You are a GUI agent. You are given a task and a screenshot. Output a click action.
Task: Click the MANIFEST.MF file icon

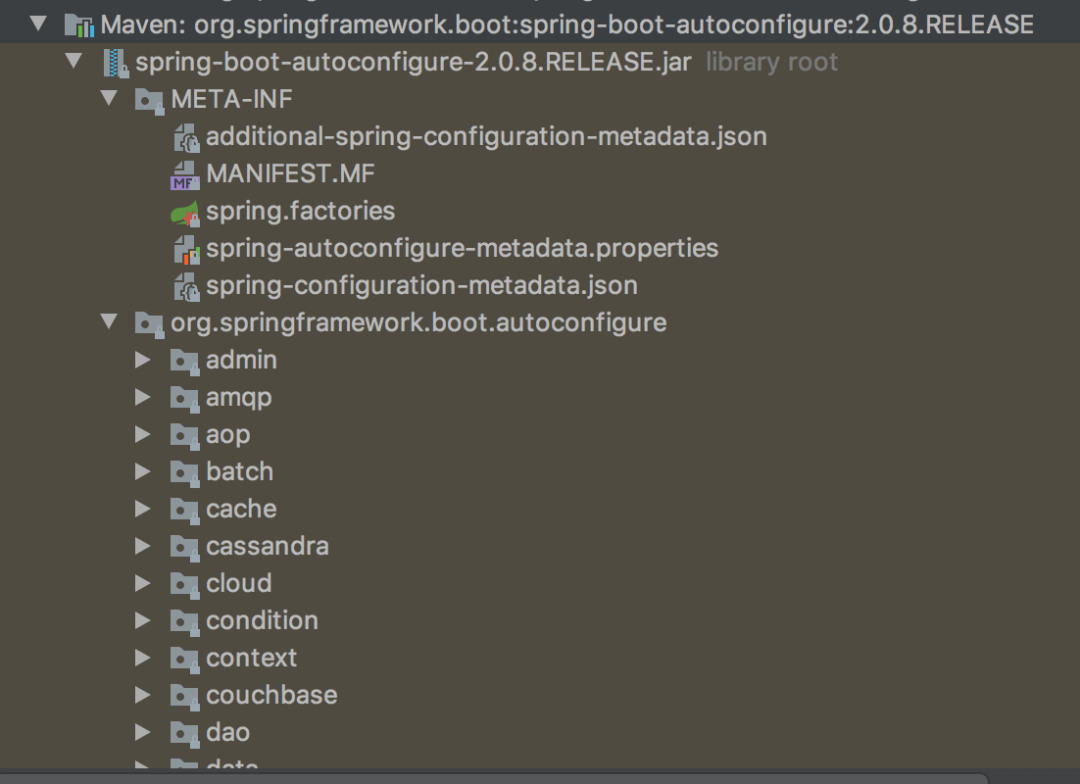point(186,175)
